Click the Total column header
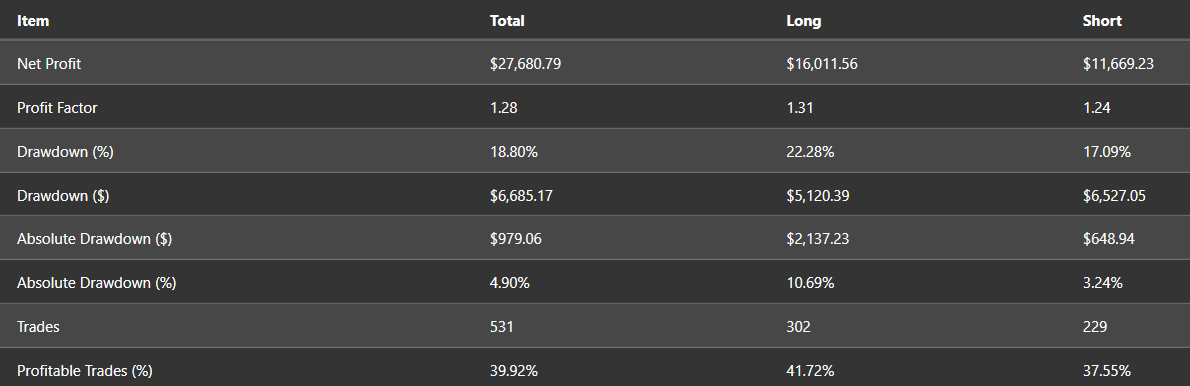This screenshot has height=386, width=1190. tap(507, 20)
